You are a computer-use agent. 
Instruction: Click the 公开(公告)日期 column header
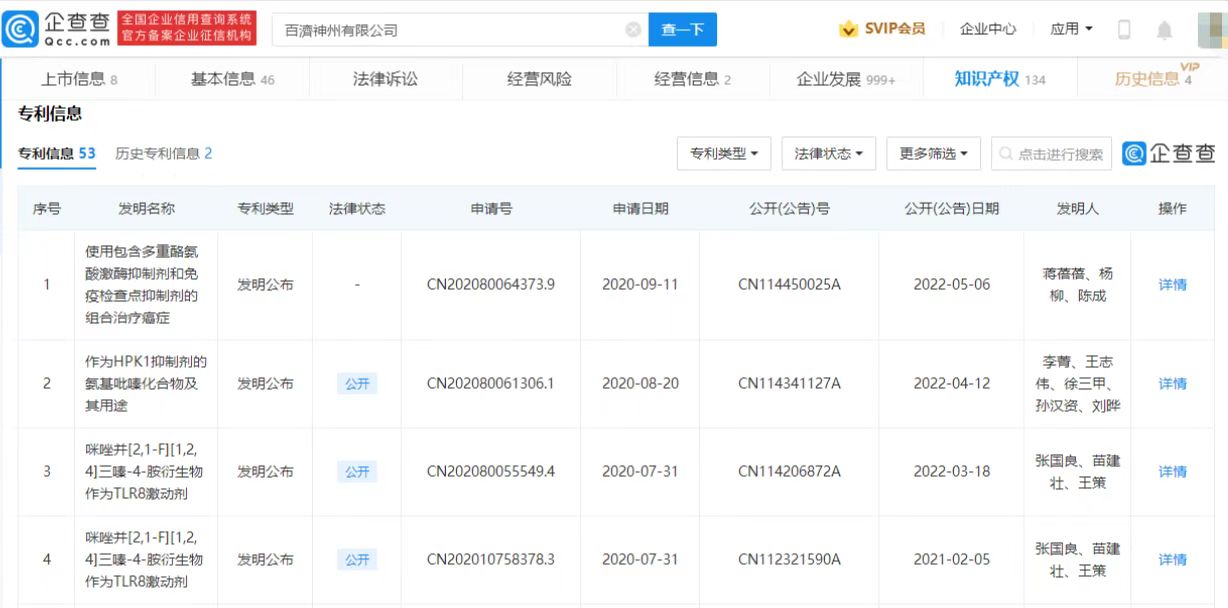pyautogui.click(x=951, y=208)
